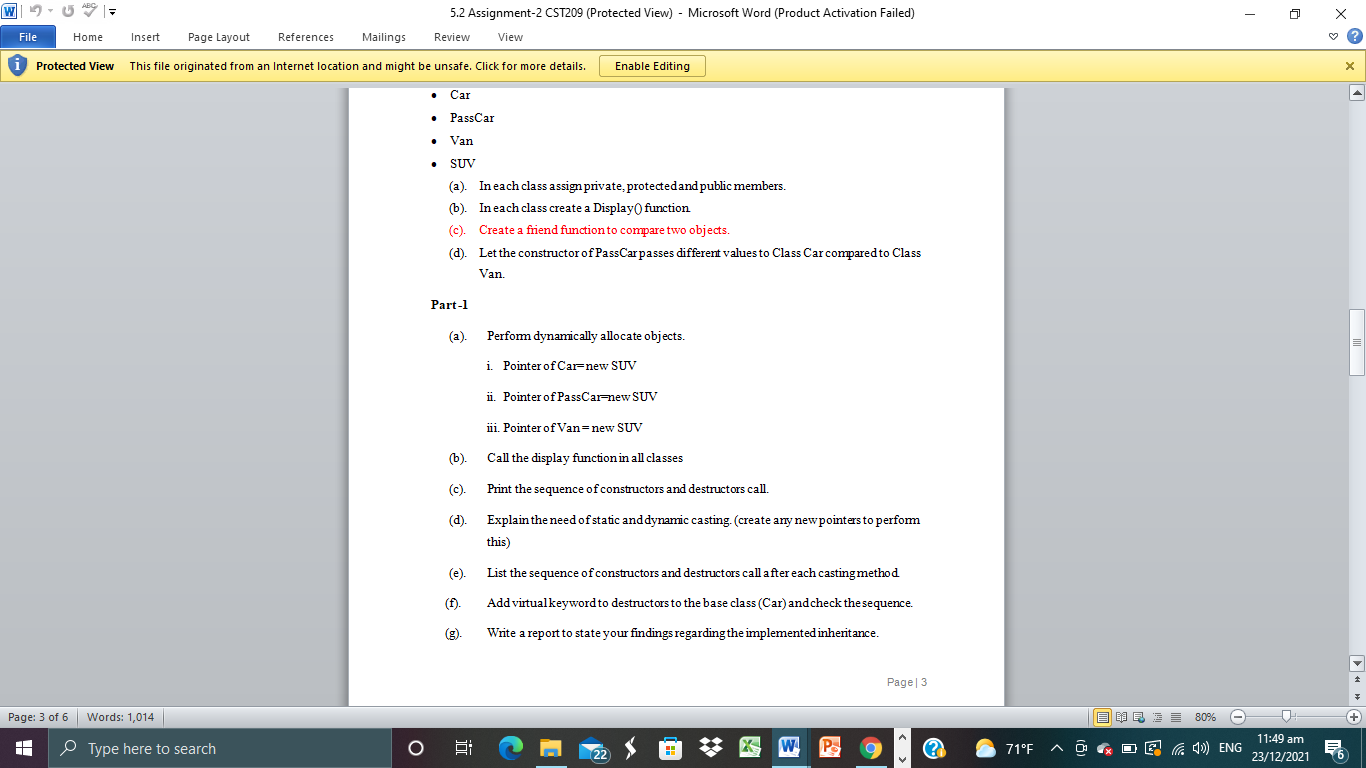Open the Undo history dropdown arrow

coord(50,11)
